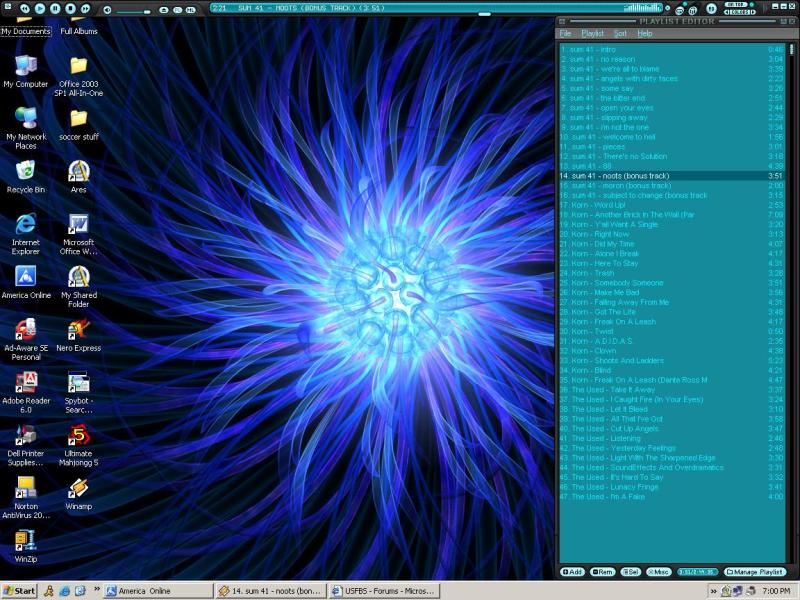Open the Playlist Editor File menu

tap(565, 34)
